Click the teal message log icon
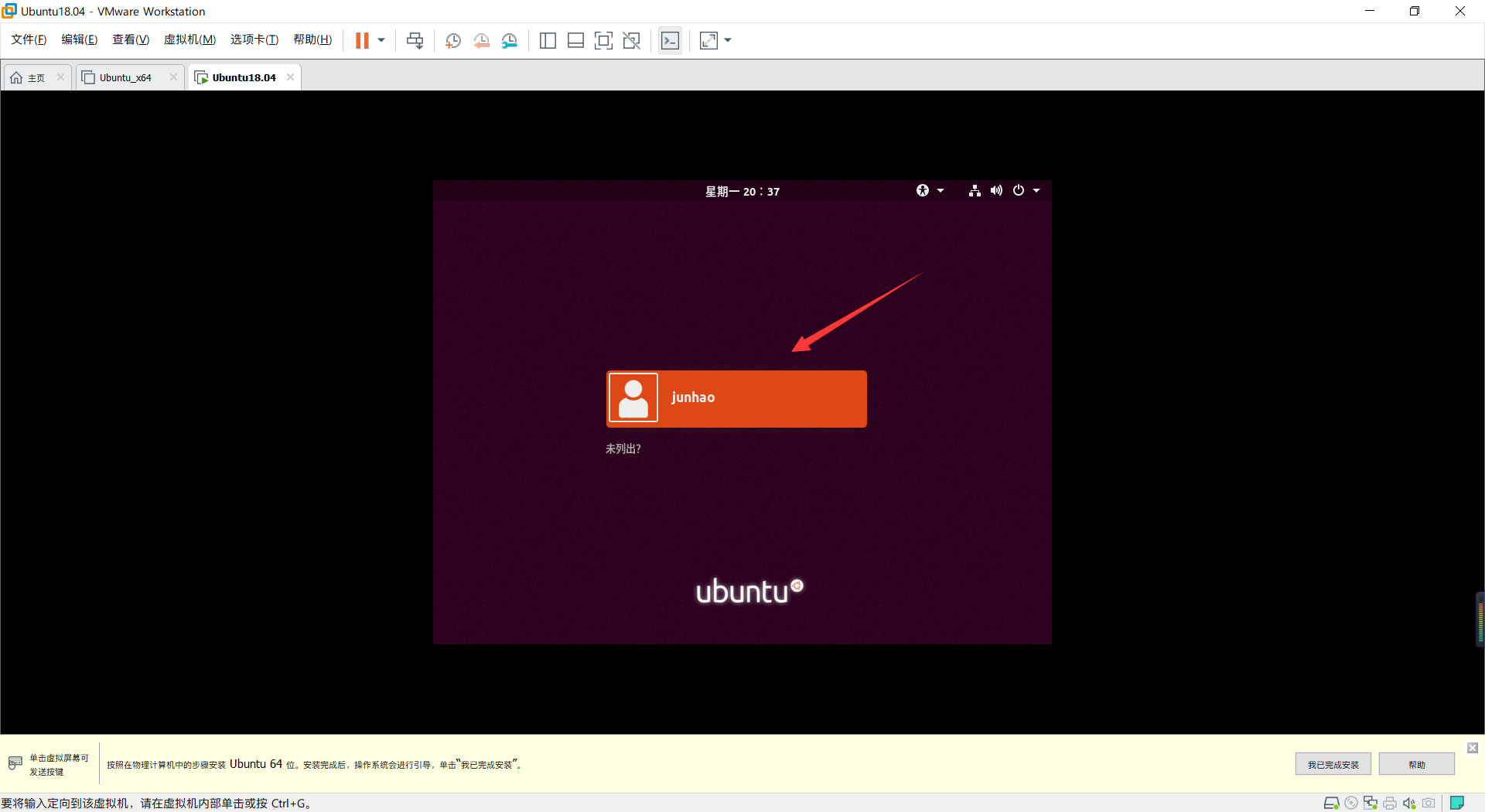 coord(1457,803)
